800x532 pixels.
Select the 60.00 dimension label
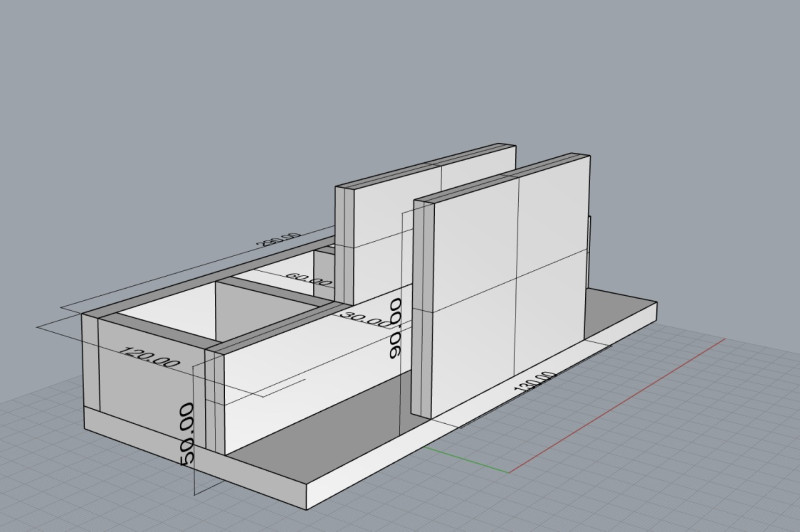pos(309,280)
